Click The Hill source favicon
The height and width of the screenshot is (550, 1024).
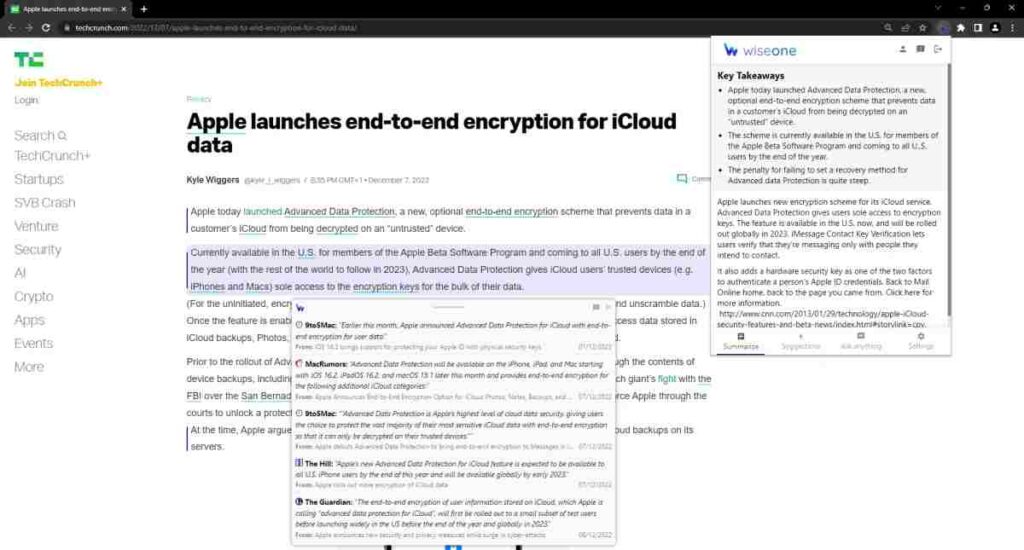click(x=299, y=463)
